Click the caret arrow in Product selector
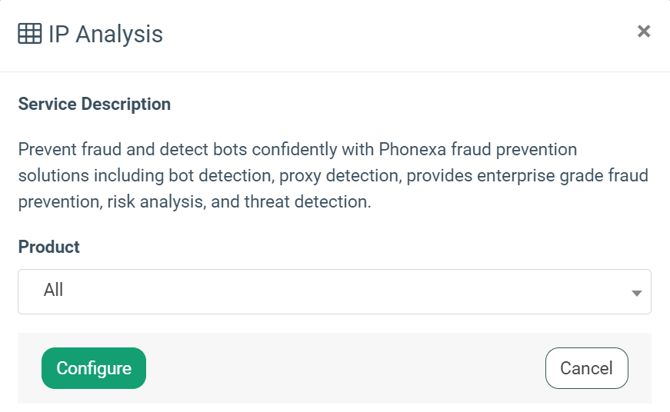 (636, 293)
